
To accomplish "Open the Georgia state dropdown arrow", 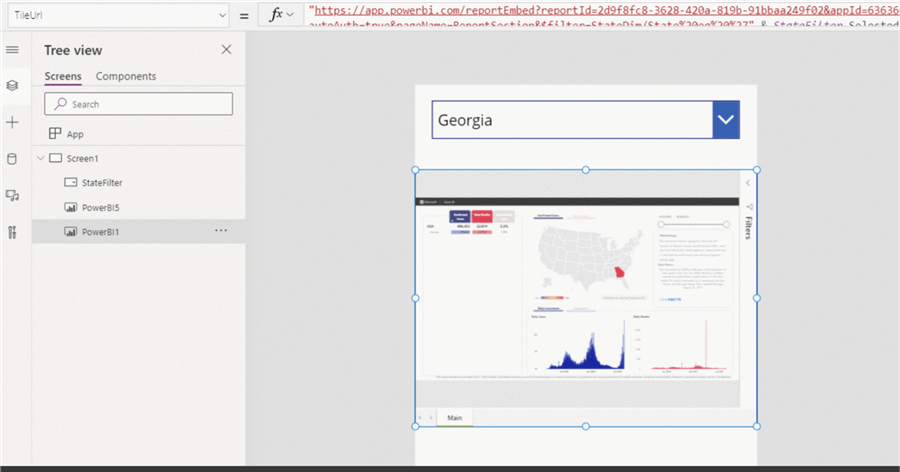I will pyautogui.click(x=726, y=120).
